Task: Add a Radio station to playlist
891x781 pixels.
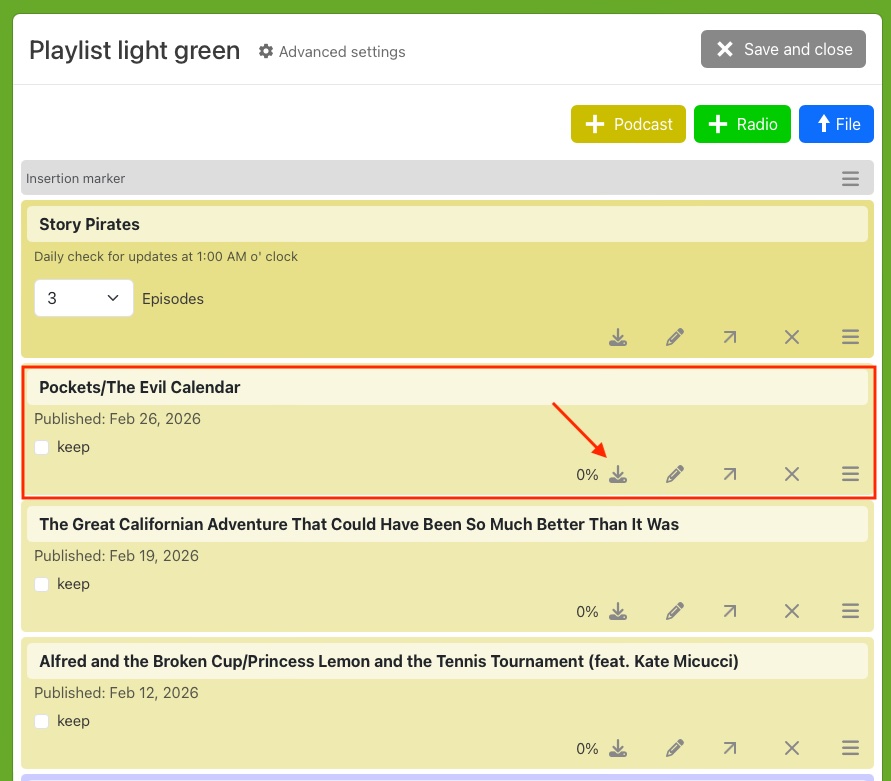Action: pos(742,124)
